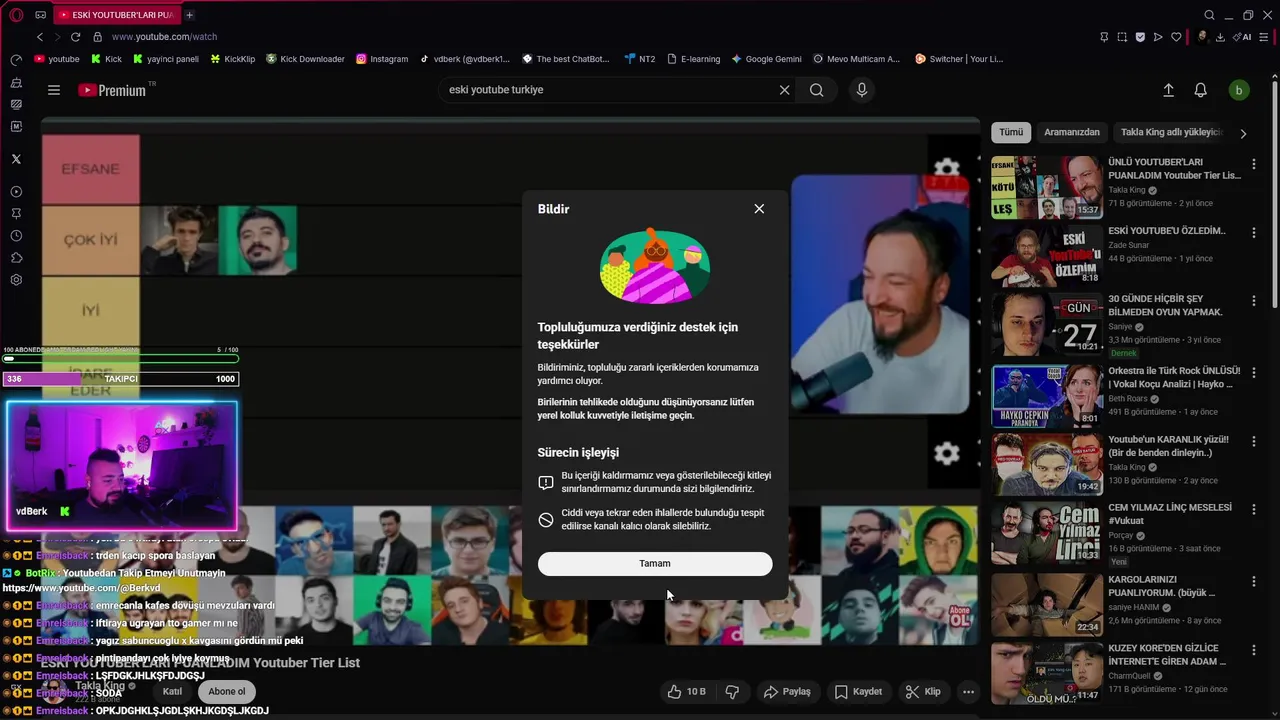The height and width of the screenshot is (720, 1280).
Task: Create a clip with Klip
Action: click(922, 692)
